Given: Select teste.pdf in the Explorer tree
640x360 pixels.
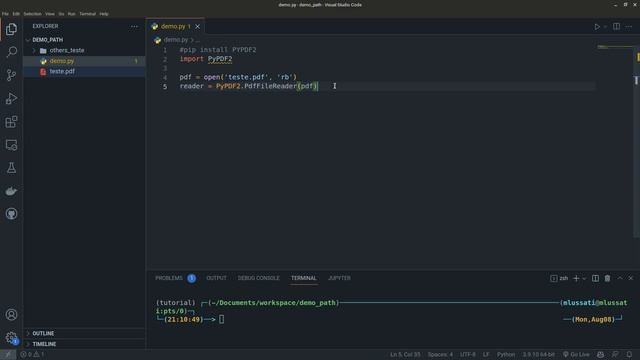Looking at the screenshot, I should click(x=84, y=71).
